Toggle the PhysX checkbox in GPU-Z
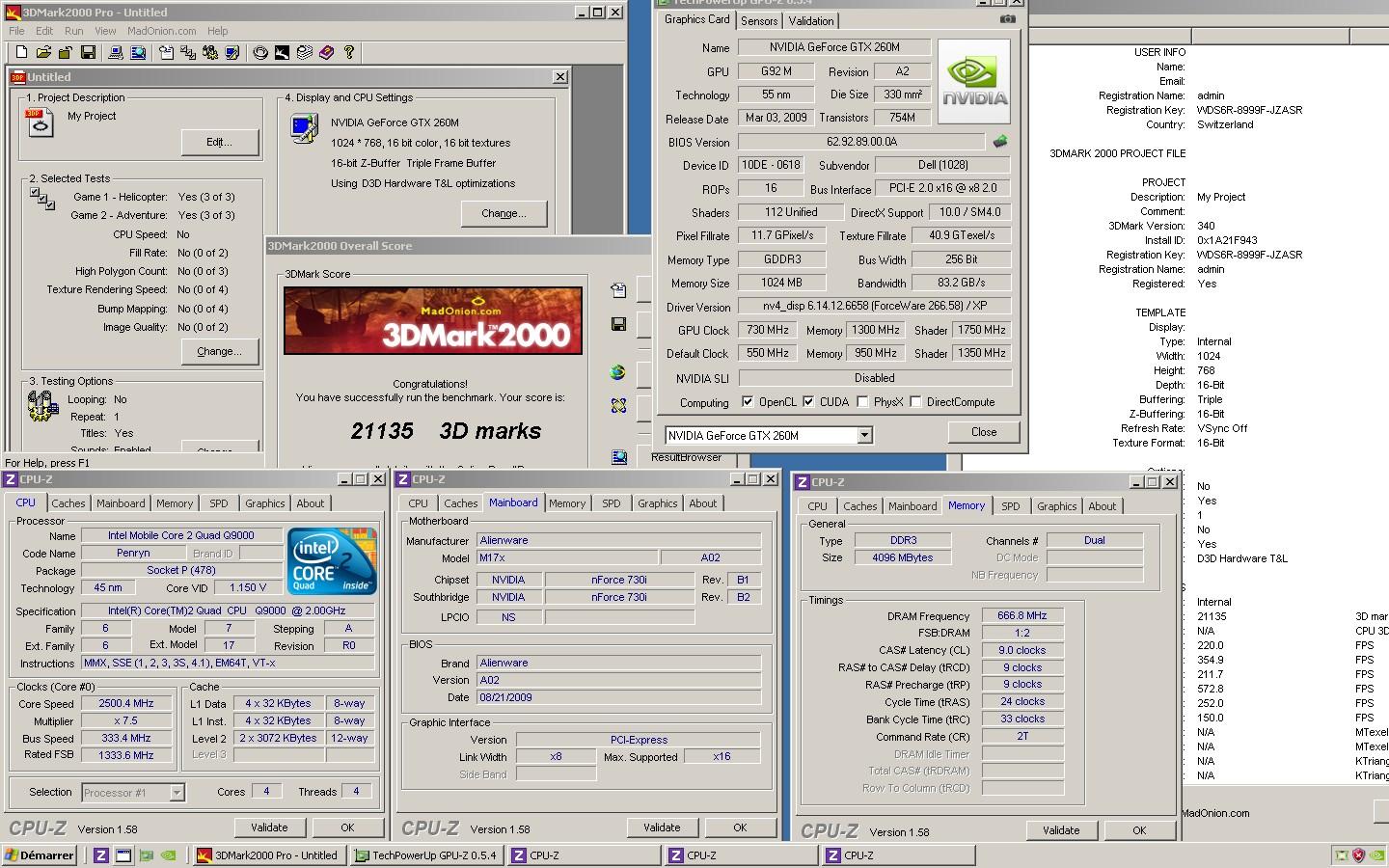Image resolution: width=1389 pixels, height=868 pixels. pos(862,401)
